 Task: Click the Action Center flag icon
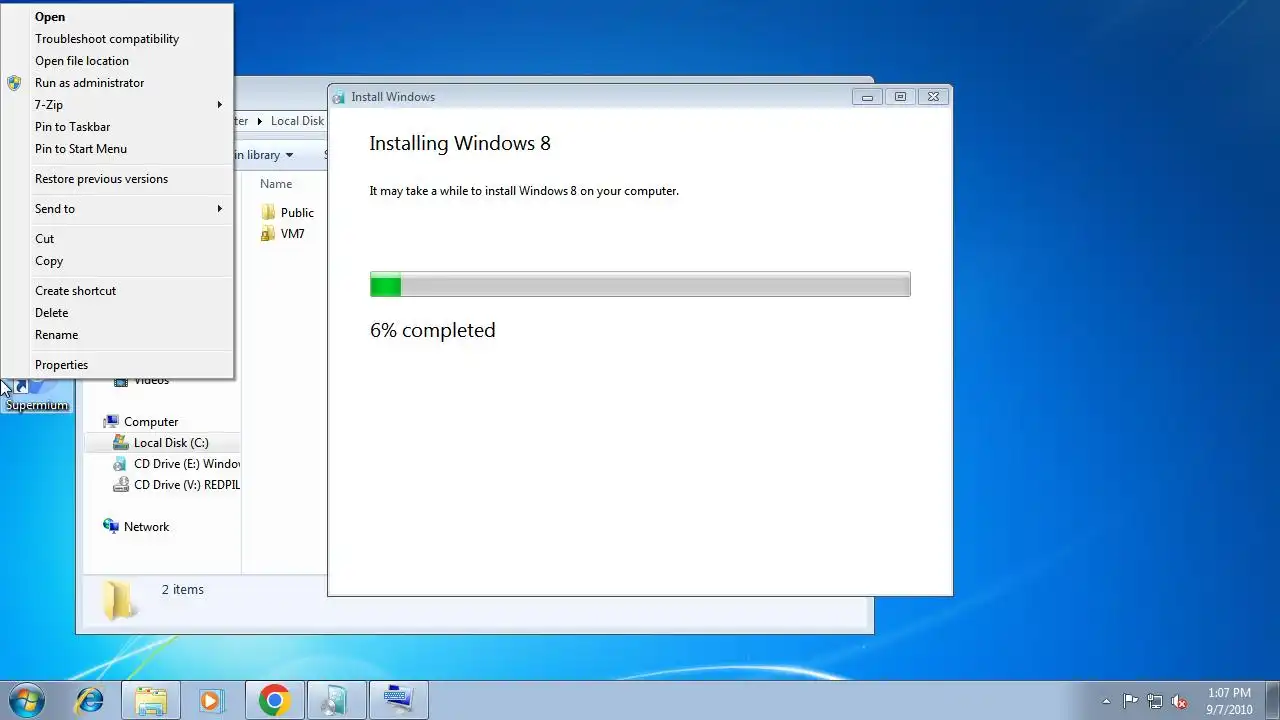tap(1131, 701)
